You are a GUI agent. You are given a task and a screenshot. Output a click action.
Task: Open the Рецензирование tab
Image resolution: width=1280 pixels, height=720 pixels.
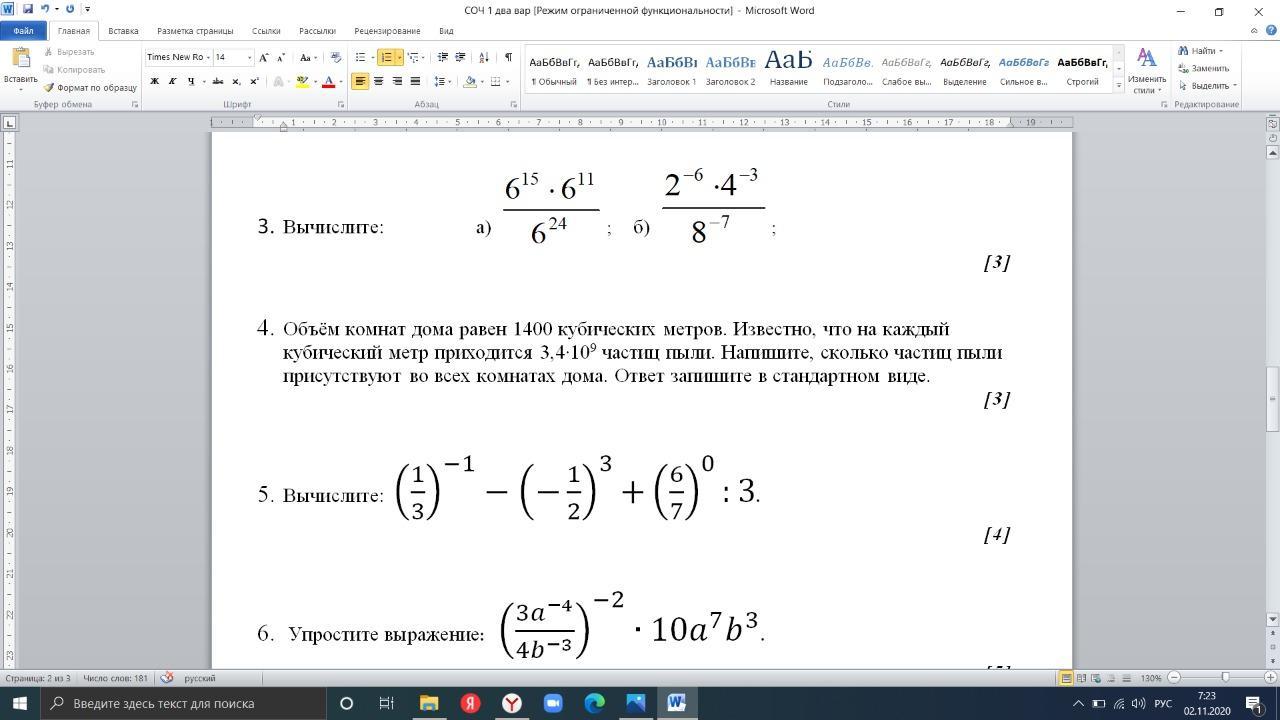point(387,31)
